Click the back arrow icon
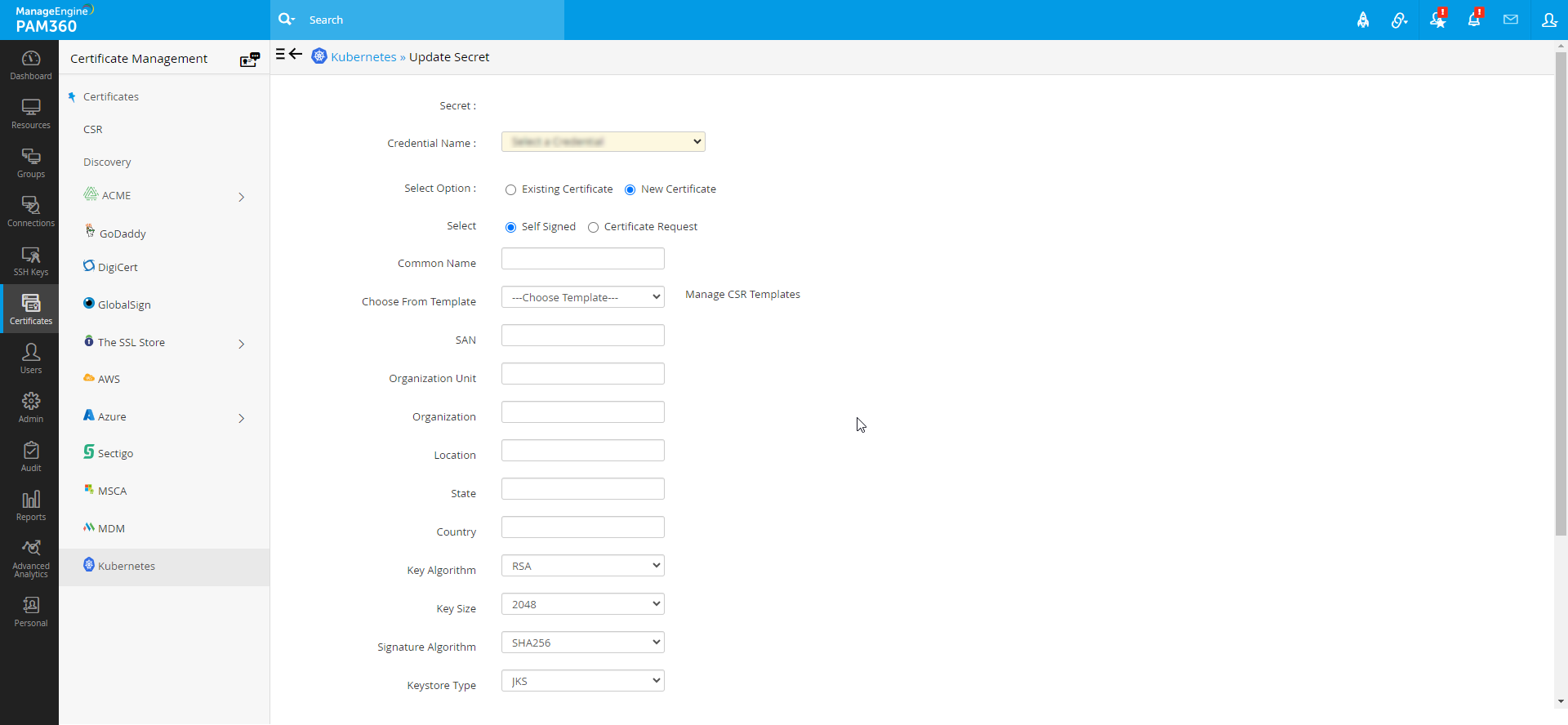Screen dimensions: 1568x725 [x=296, y=54]
